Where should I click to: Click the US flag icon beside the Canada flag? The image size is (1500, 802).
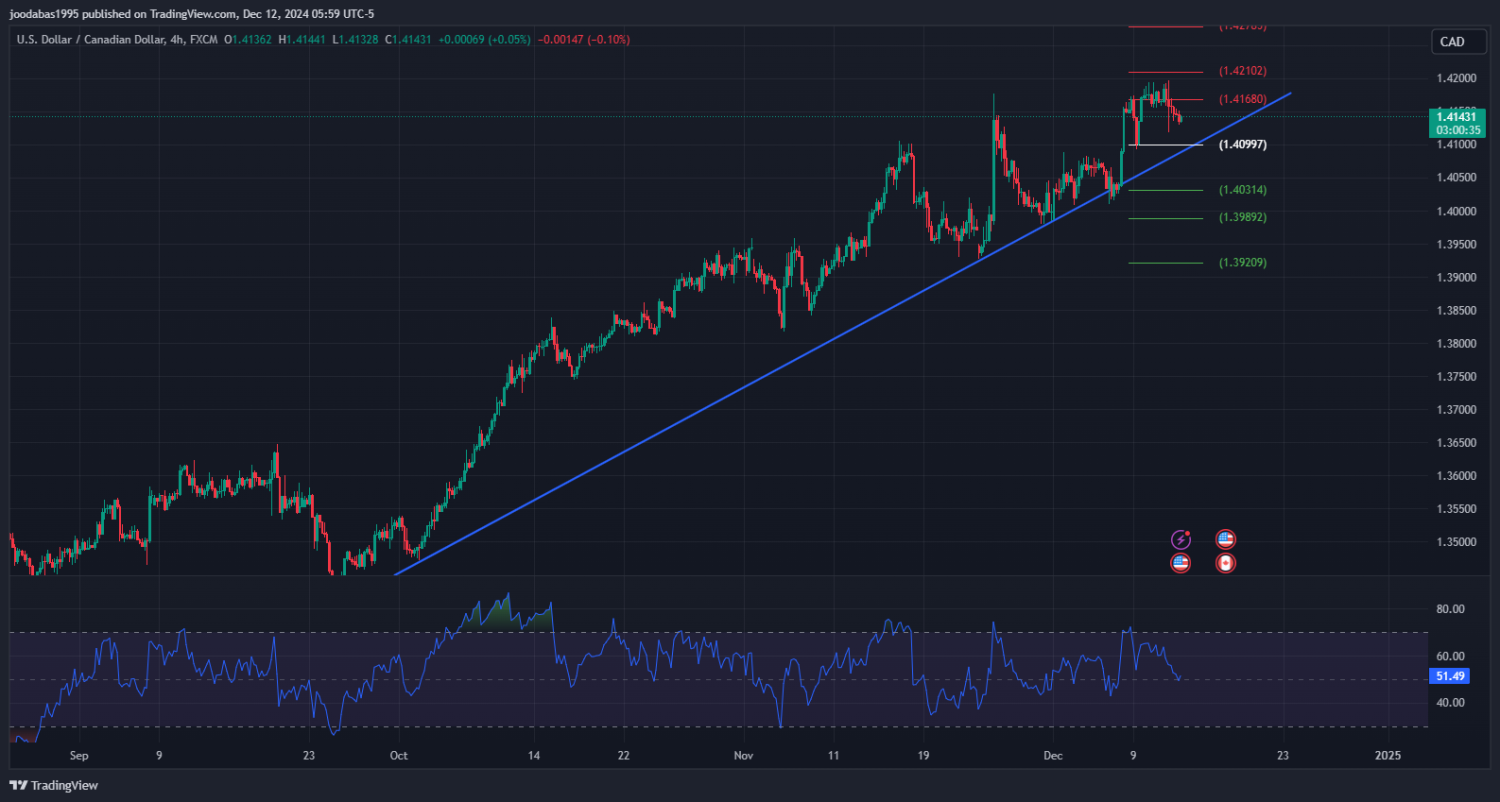tap(1225, 540)
